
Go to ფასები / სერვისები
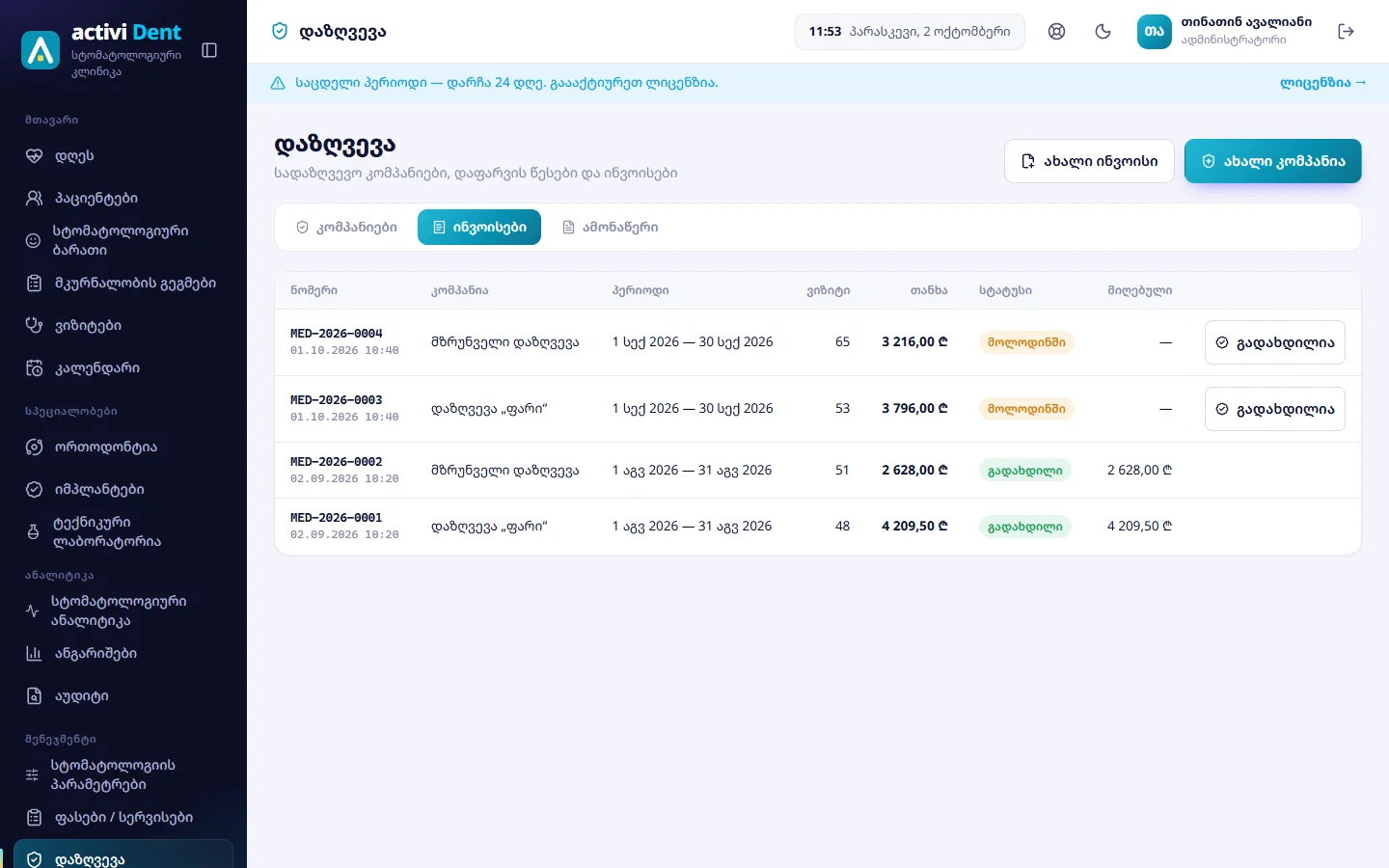tap(123, 818)
